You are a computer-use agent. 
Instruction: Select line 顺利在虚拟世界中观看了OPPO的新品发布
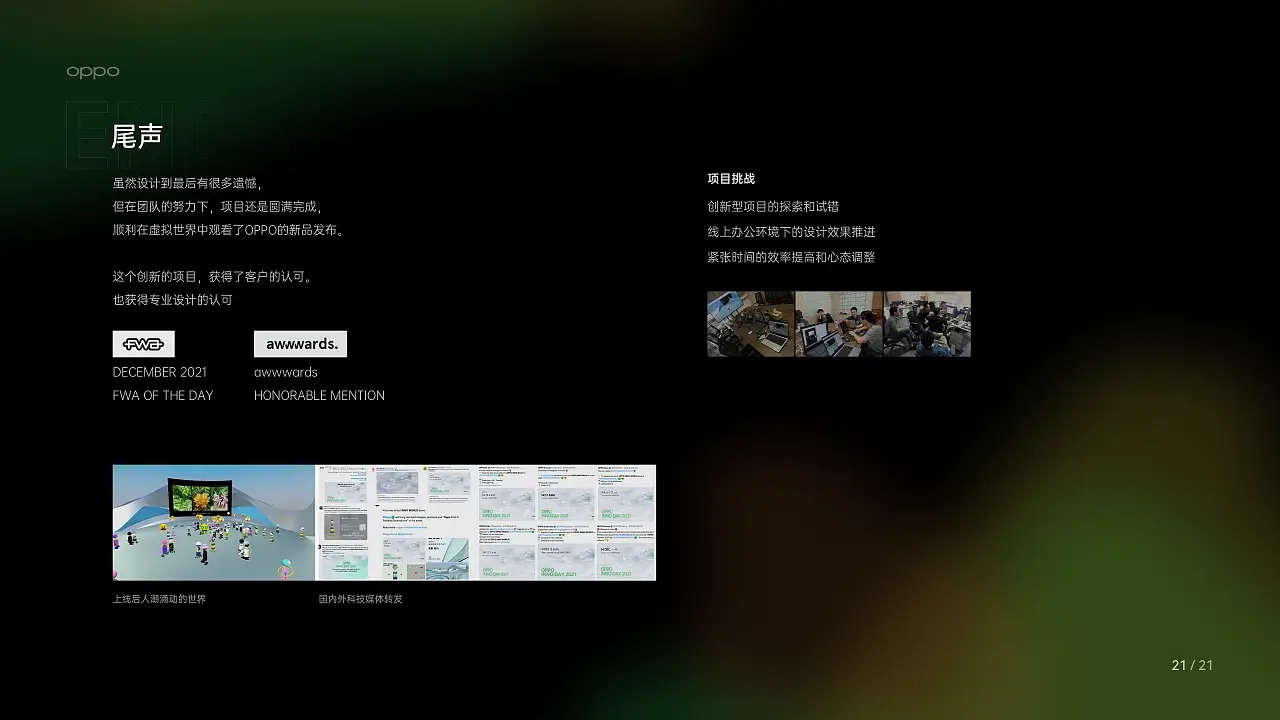(x=230, y=230)
